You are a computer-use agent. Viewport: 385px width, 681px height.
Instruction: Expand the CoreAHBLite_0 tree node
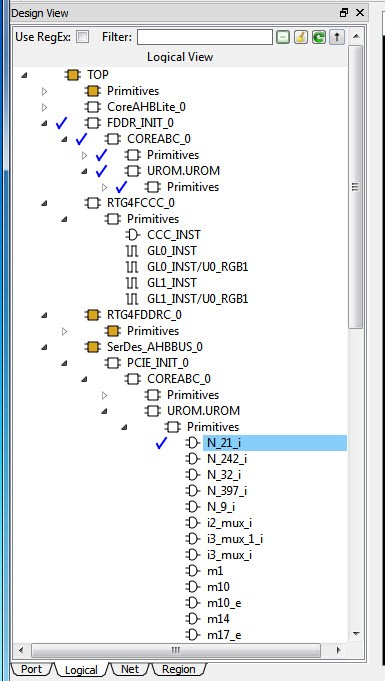pos(44,107)
